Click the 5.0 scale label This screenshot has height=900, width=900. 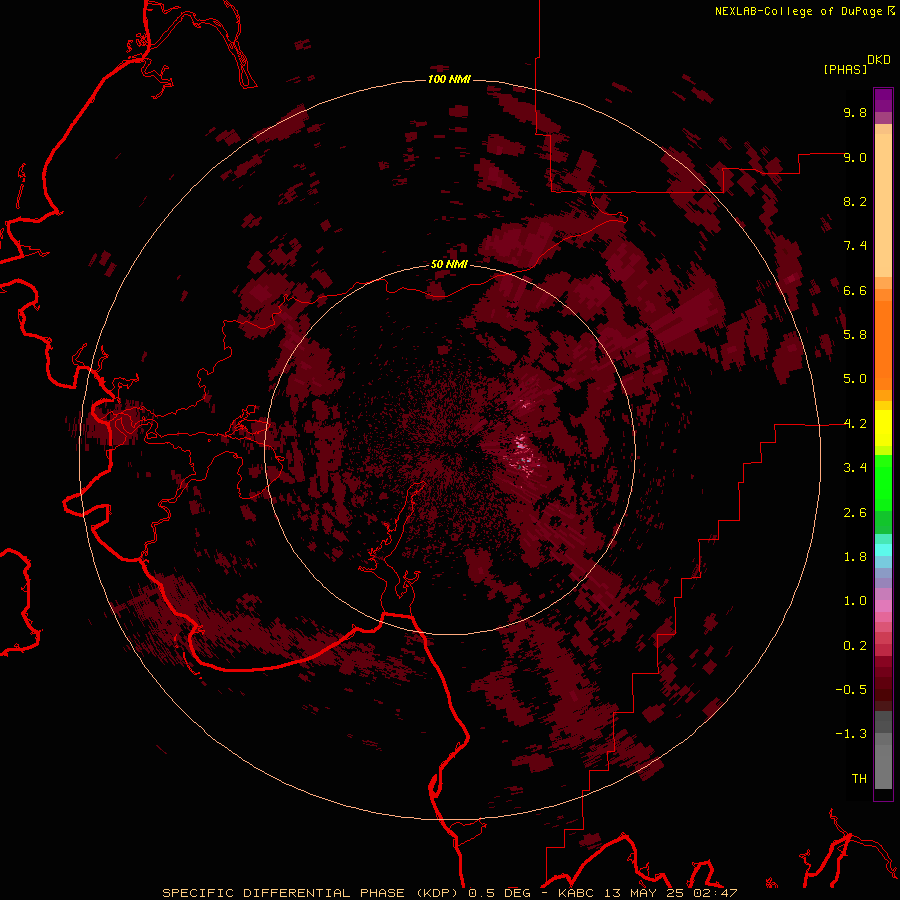point(855,379)
